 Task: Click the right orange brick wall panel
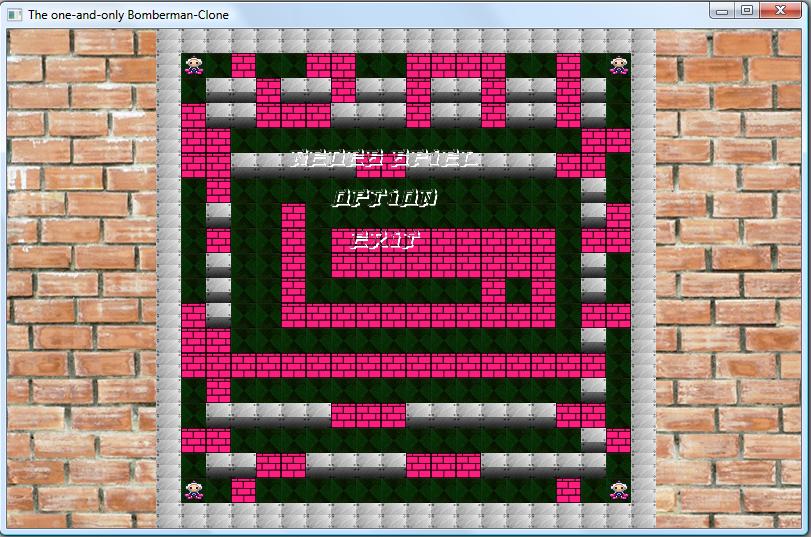click(x=730, y=280)
